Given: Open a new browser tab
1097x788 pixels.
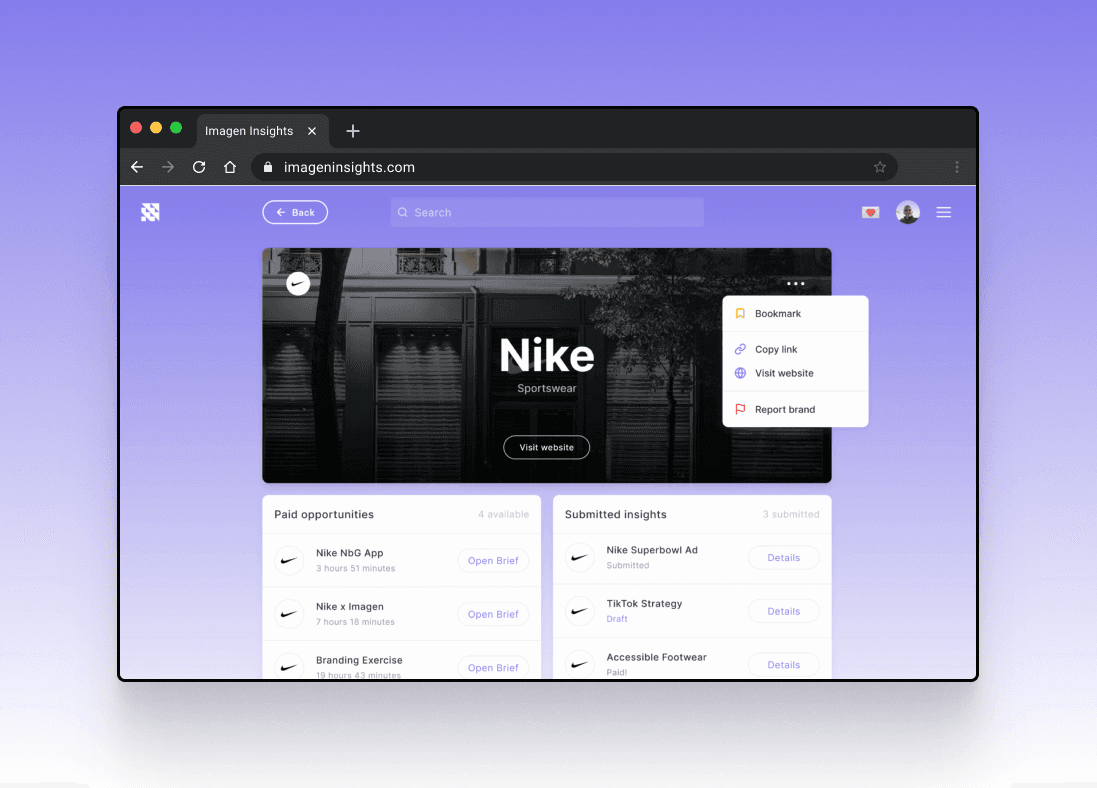Looking at the screenshot, I should tap(352, 131).
